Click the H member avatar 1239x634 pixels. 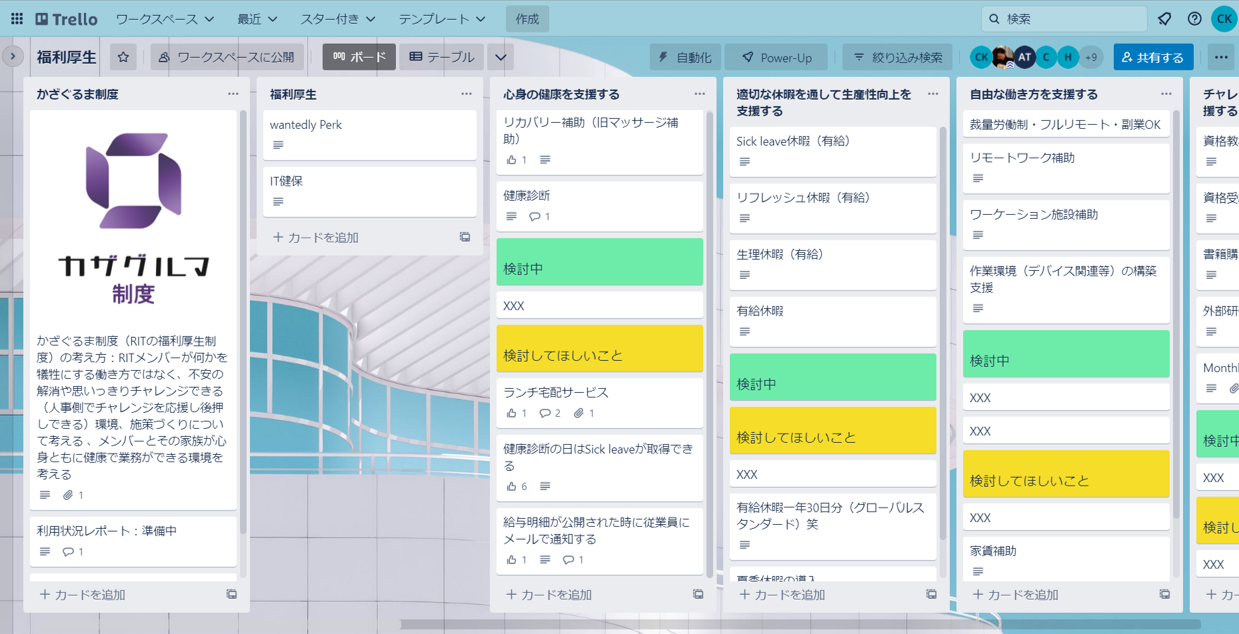1068,57
